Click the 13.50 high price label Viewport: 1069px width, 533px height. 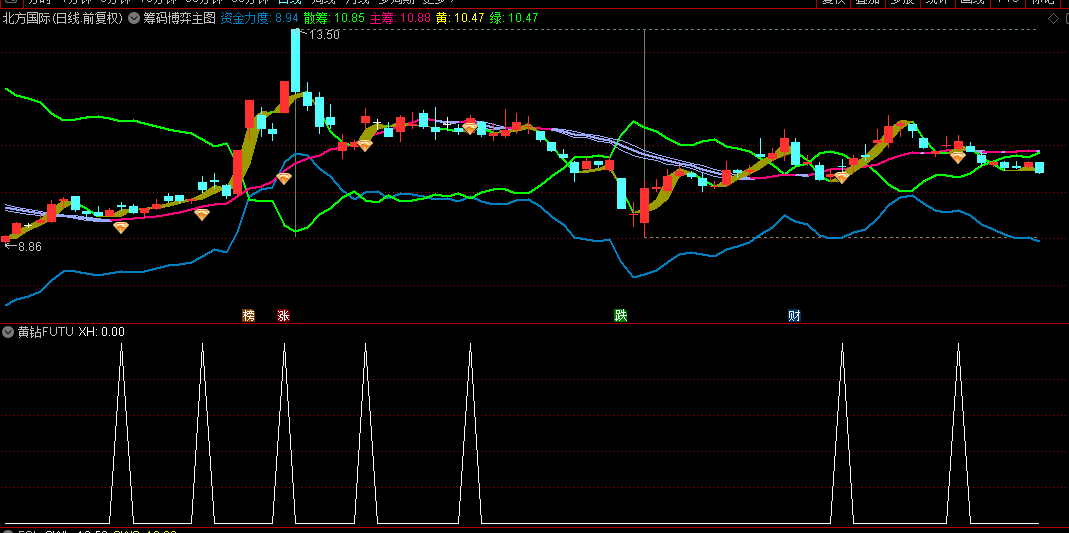pos(324,35)
